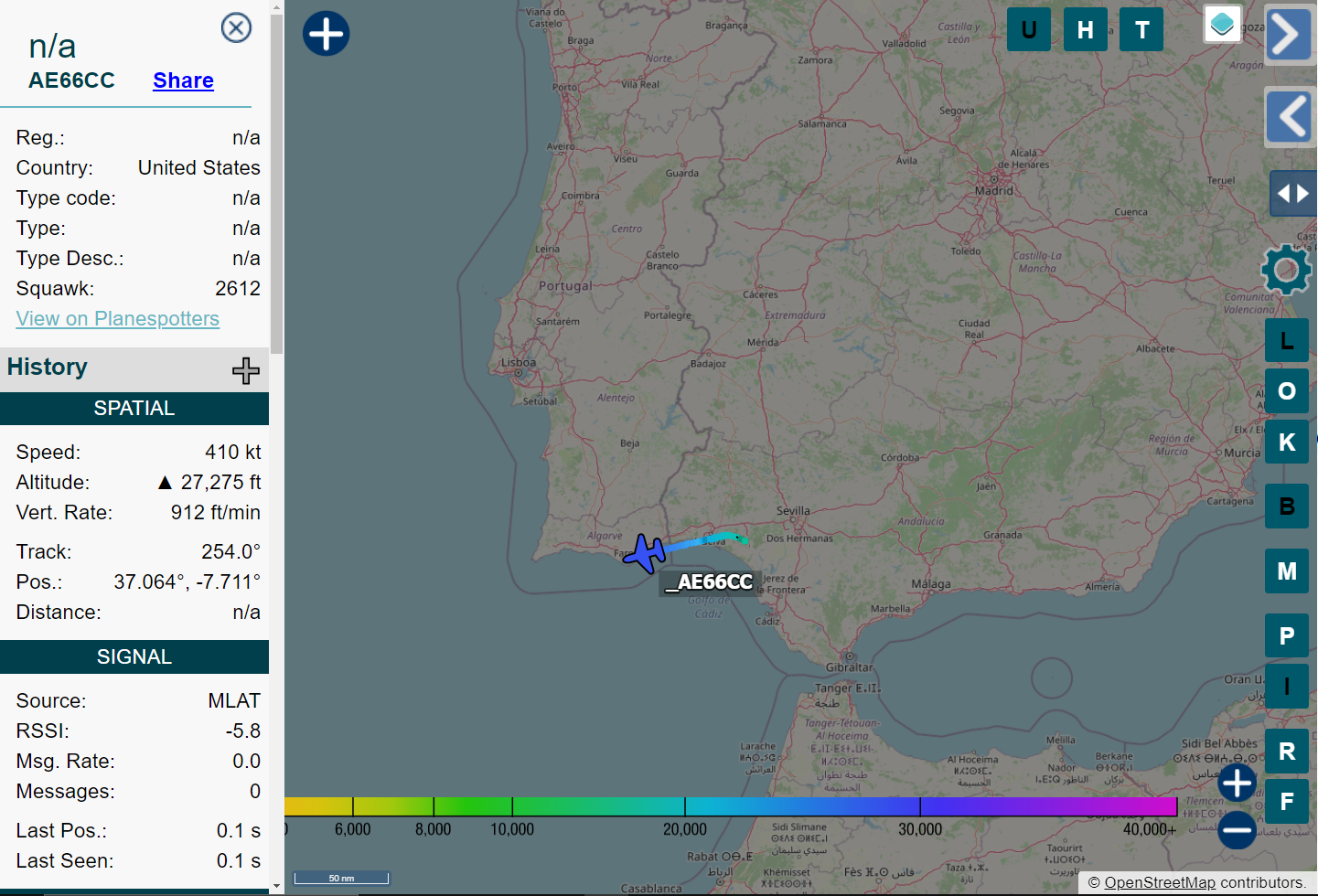Toggle the B map button
Screen dimensions: 1318x896
1287,506
